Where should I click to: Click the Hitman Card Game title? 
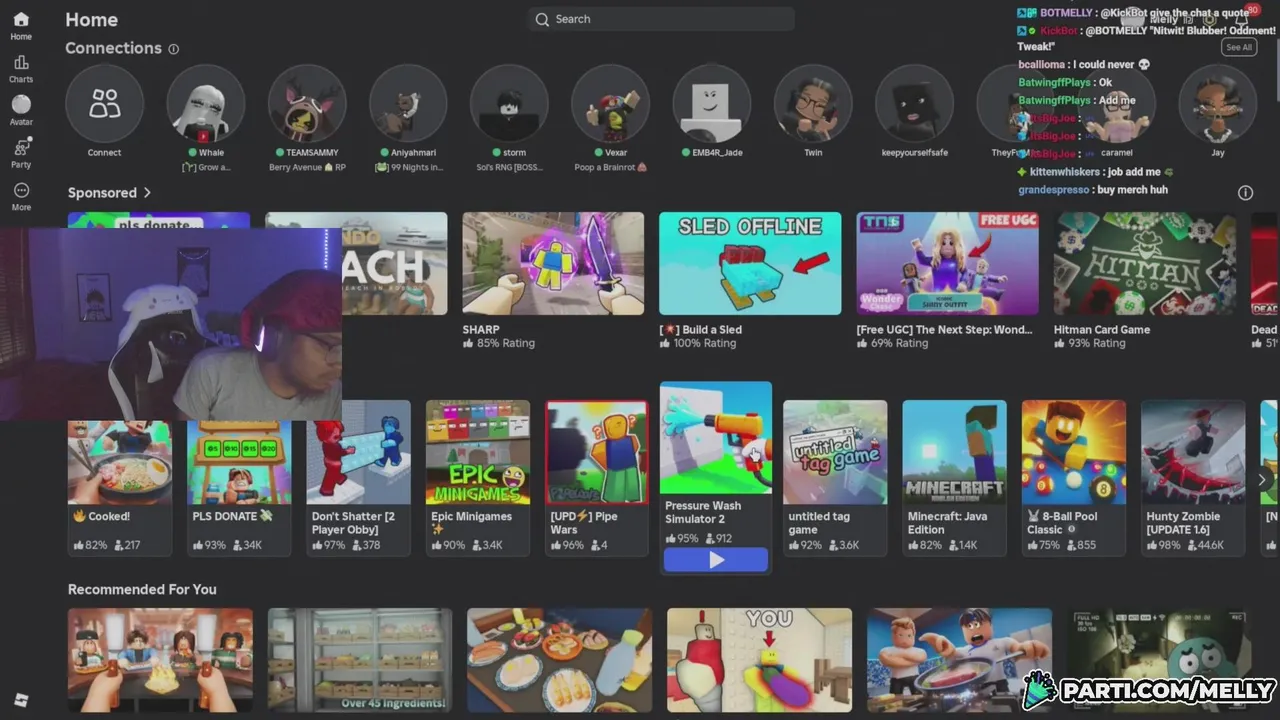pos(1102,329)
